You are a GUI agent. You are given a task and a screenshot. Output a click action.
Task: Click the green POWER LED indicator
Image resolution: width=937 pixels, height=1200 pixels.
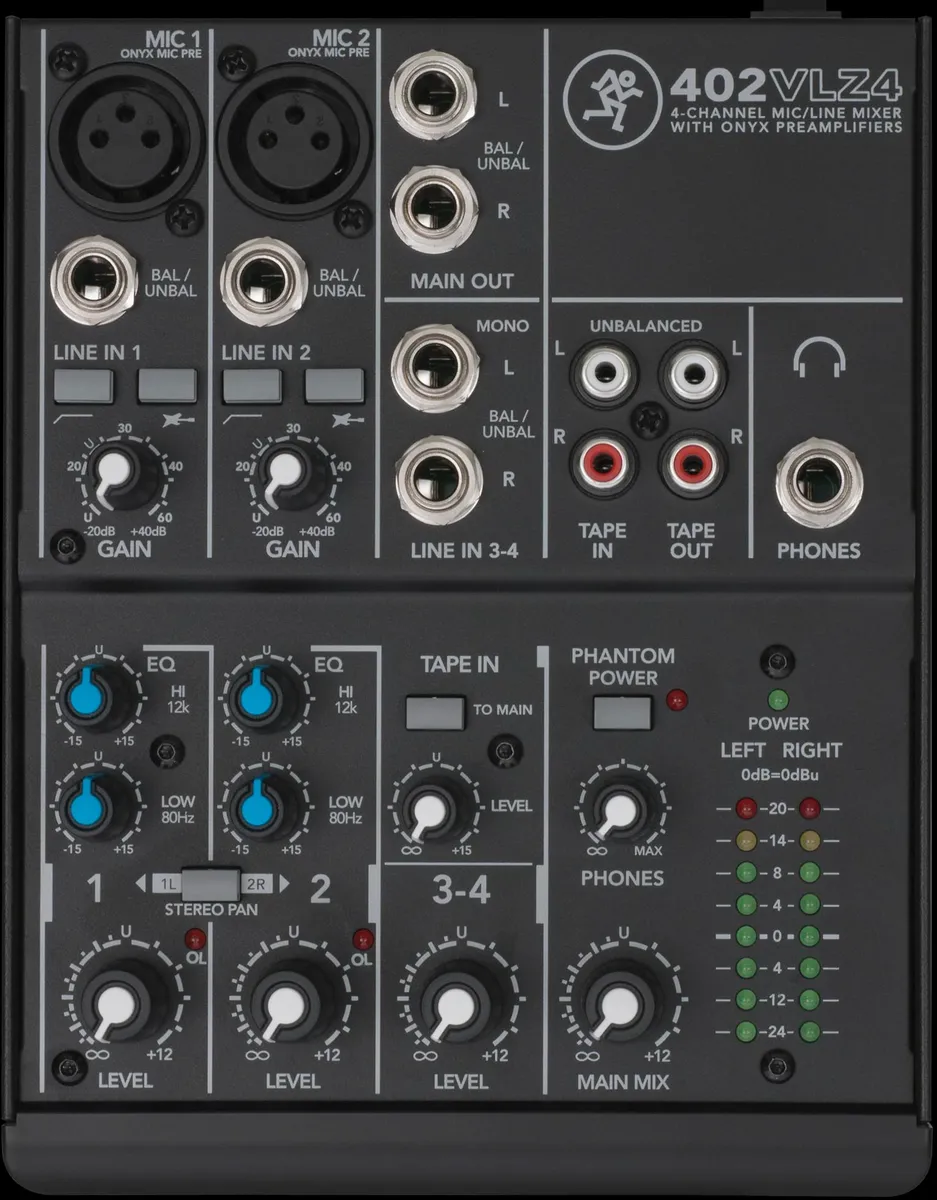coord(778,697)
